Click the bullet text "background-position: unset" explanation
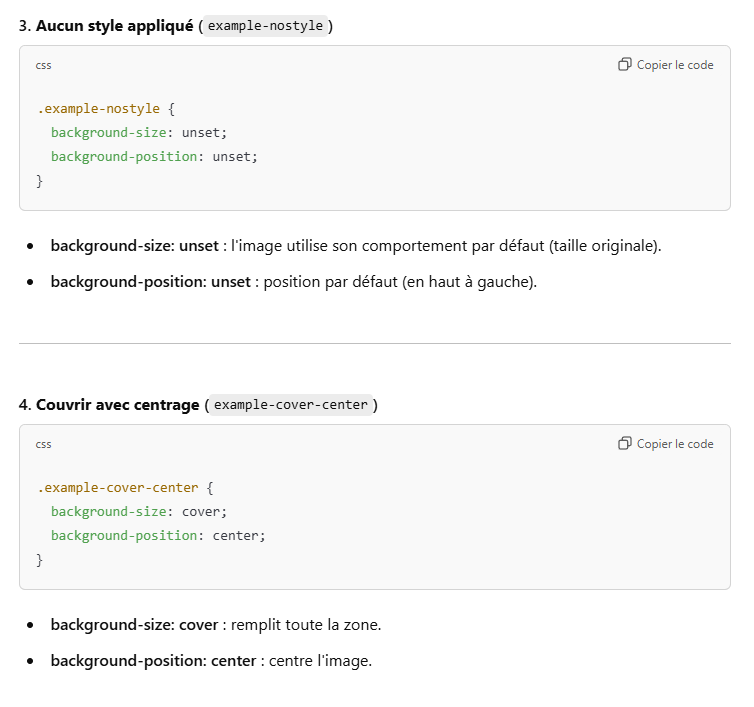754x707 pixels. (x=293, y=282)
